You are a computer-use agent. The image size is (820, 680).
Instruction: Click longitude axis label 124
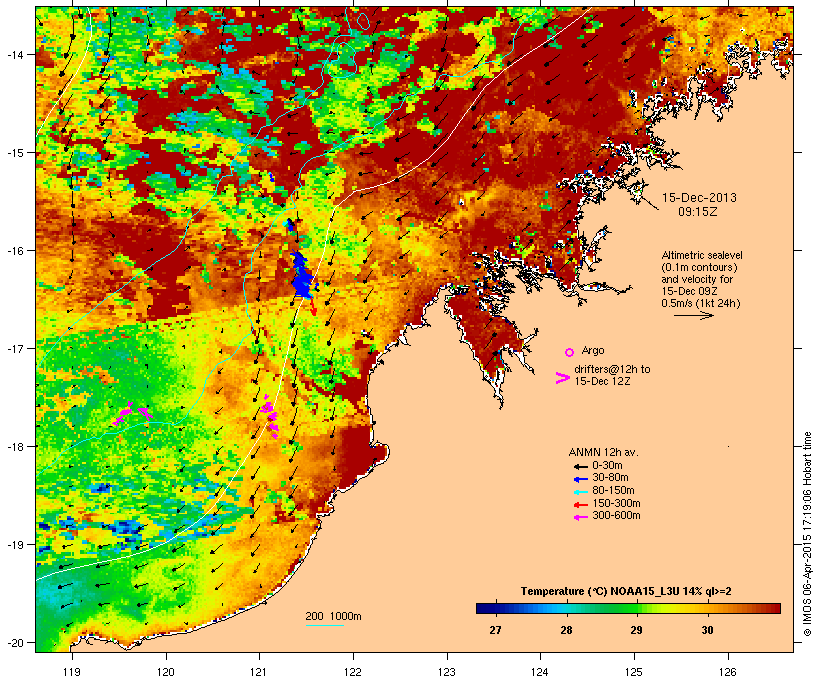[540, 672]
